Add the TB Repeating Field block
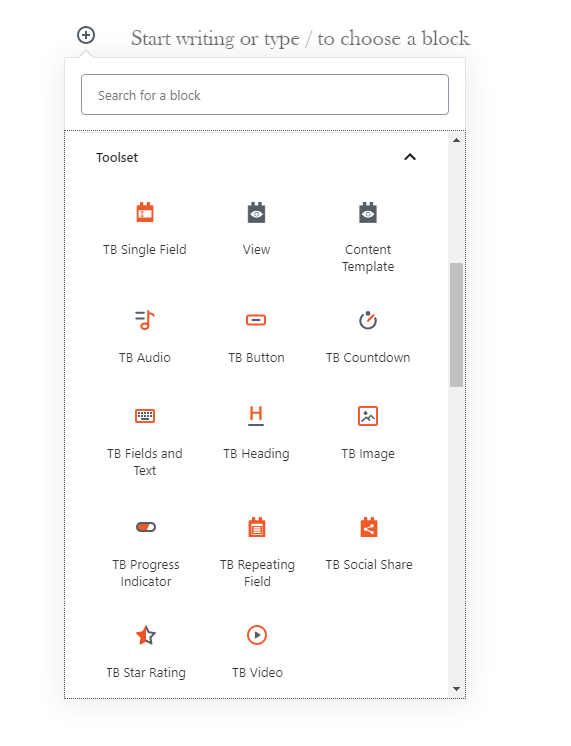Image resolution: width=571 pixels, height=746 pixels. tap(257, 552)
